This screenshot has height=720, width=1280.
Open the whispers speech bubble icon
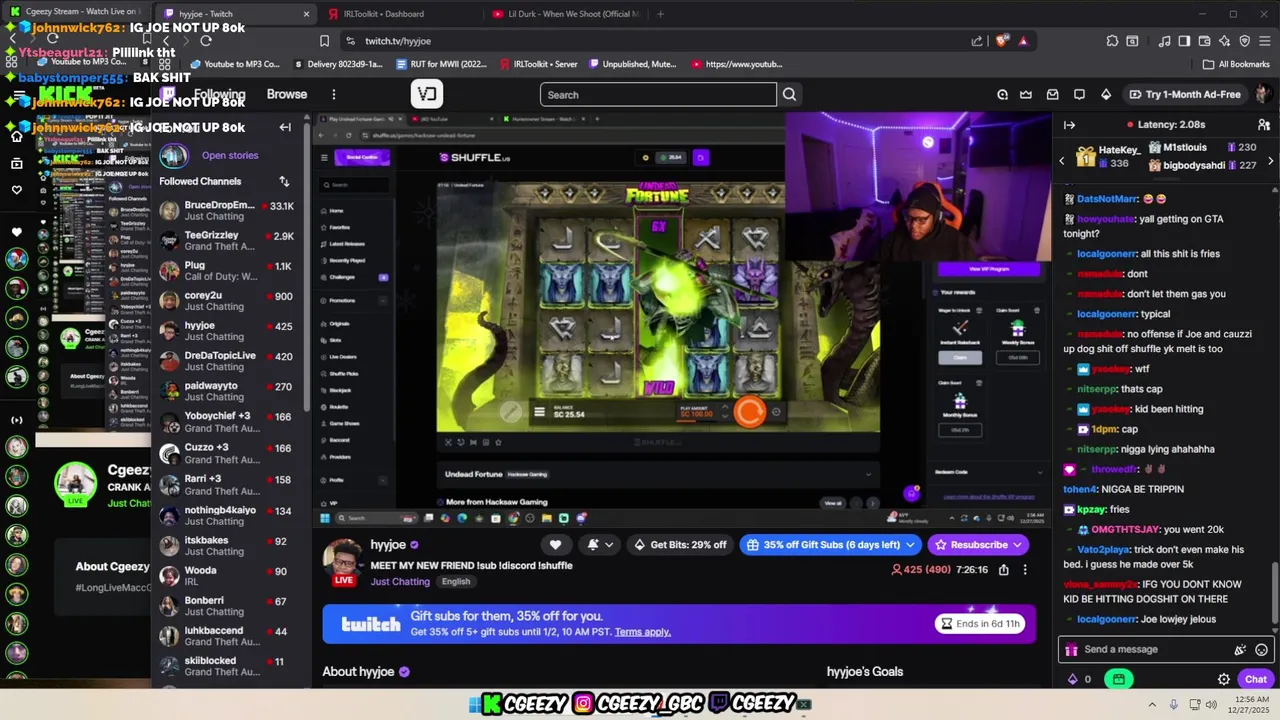point(1079,95)
